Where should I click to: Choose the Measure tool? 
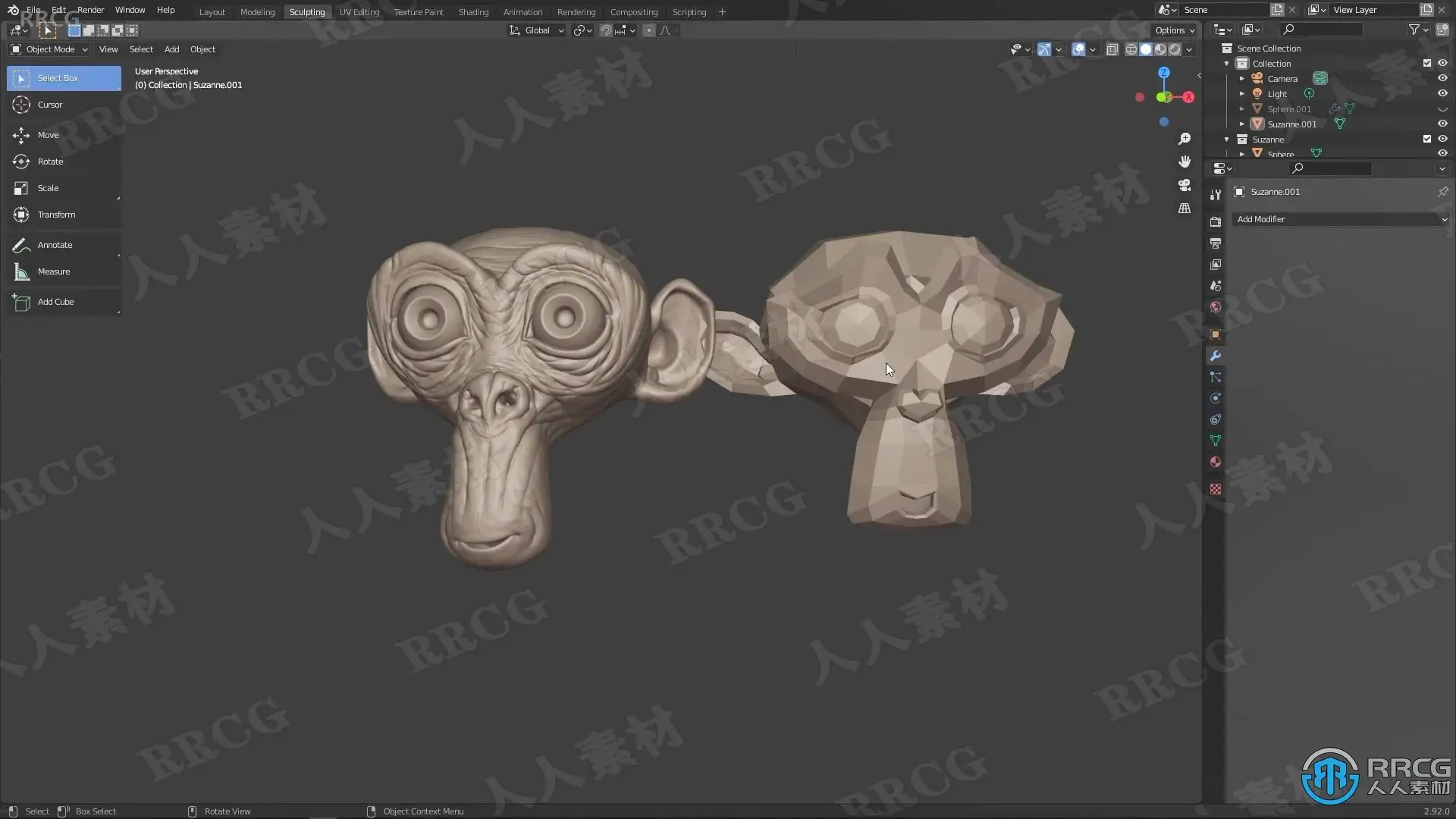[53, 271]
